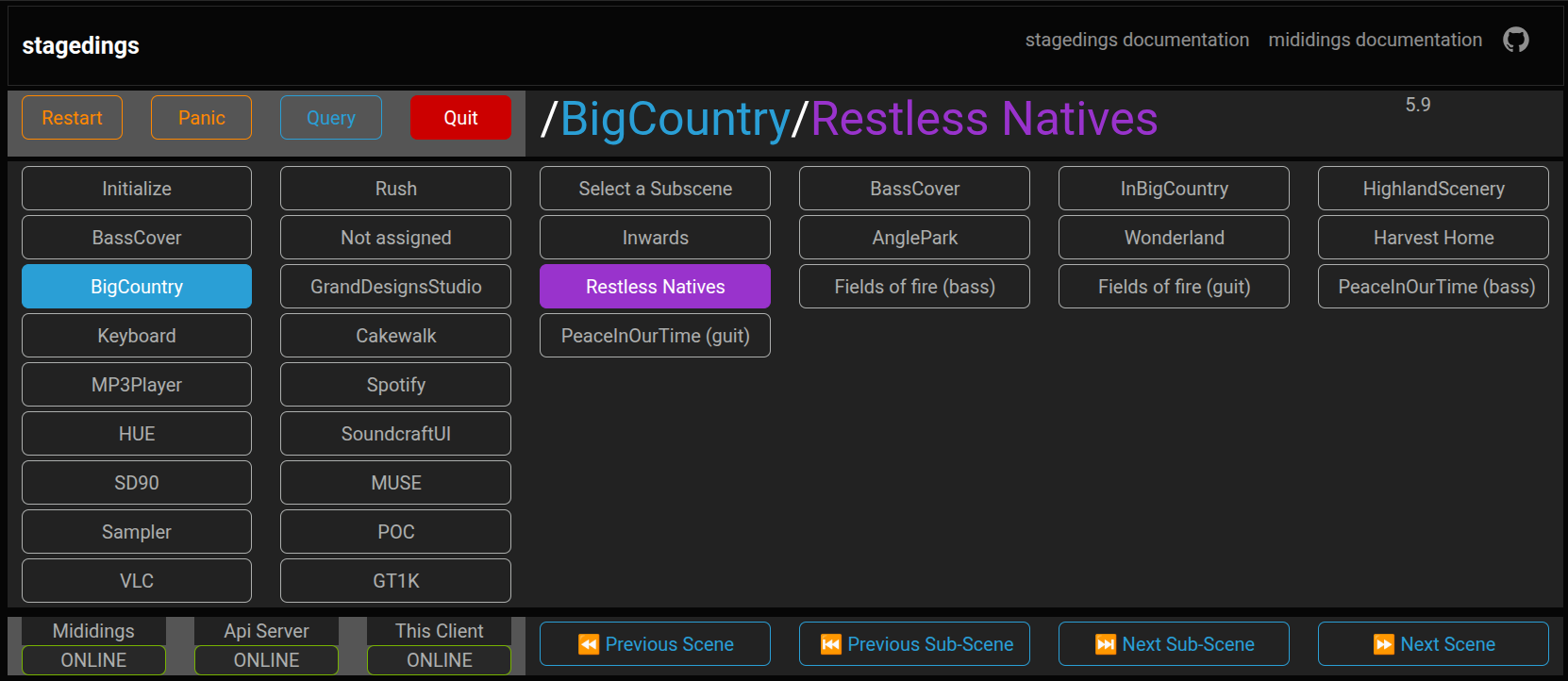Select the MP3Player scene
This screenshot has height=681, width=1568.
(137, 385)
